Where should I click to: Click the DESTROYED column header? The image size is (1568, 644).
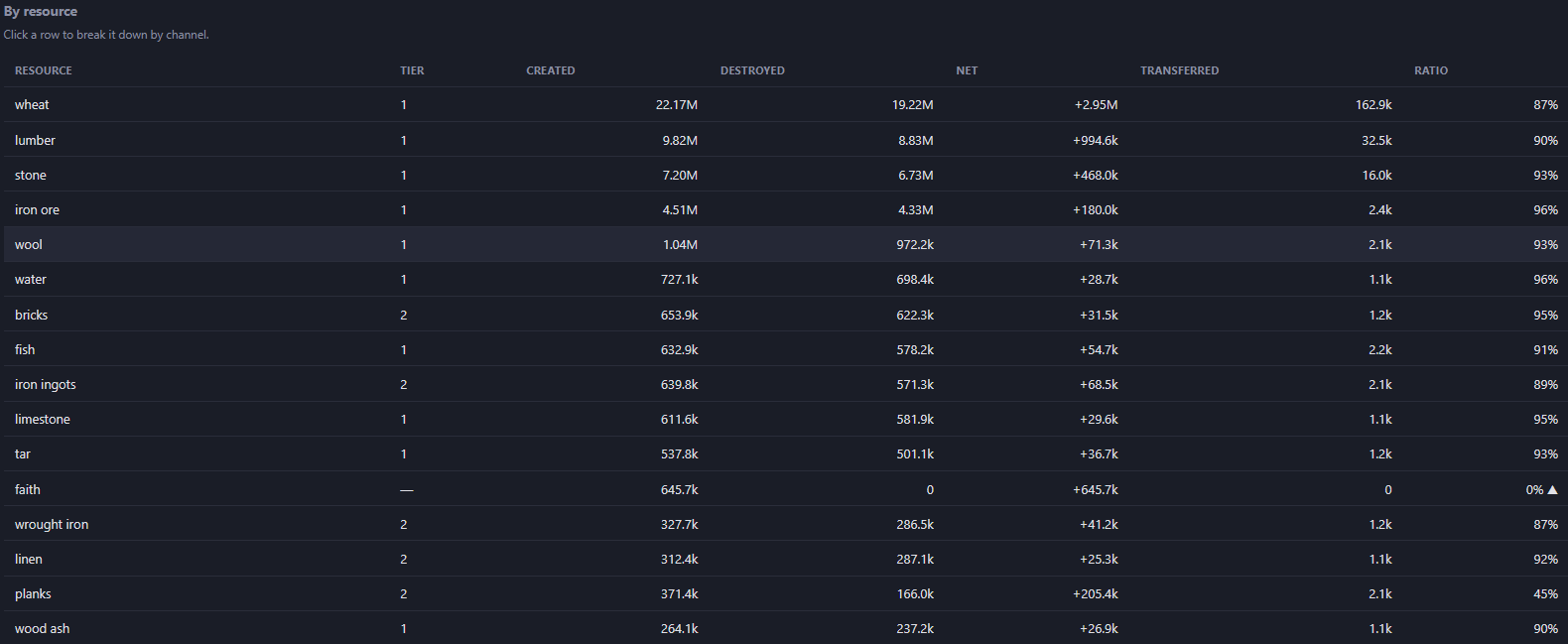click(752, 70)
